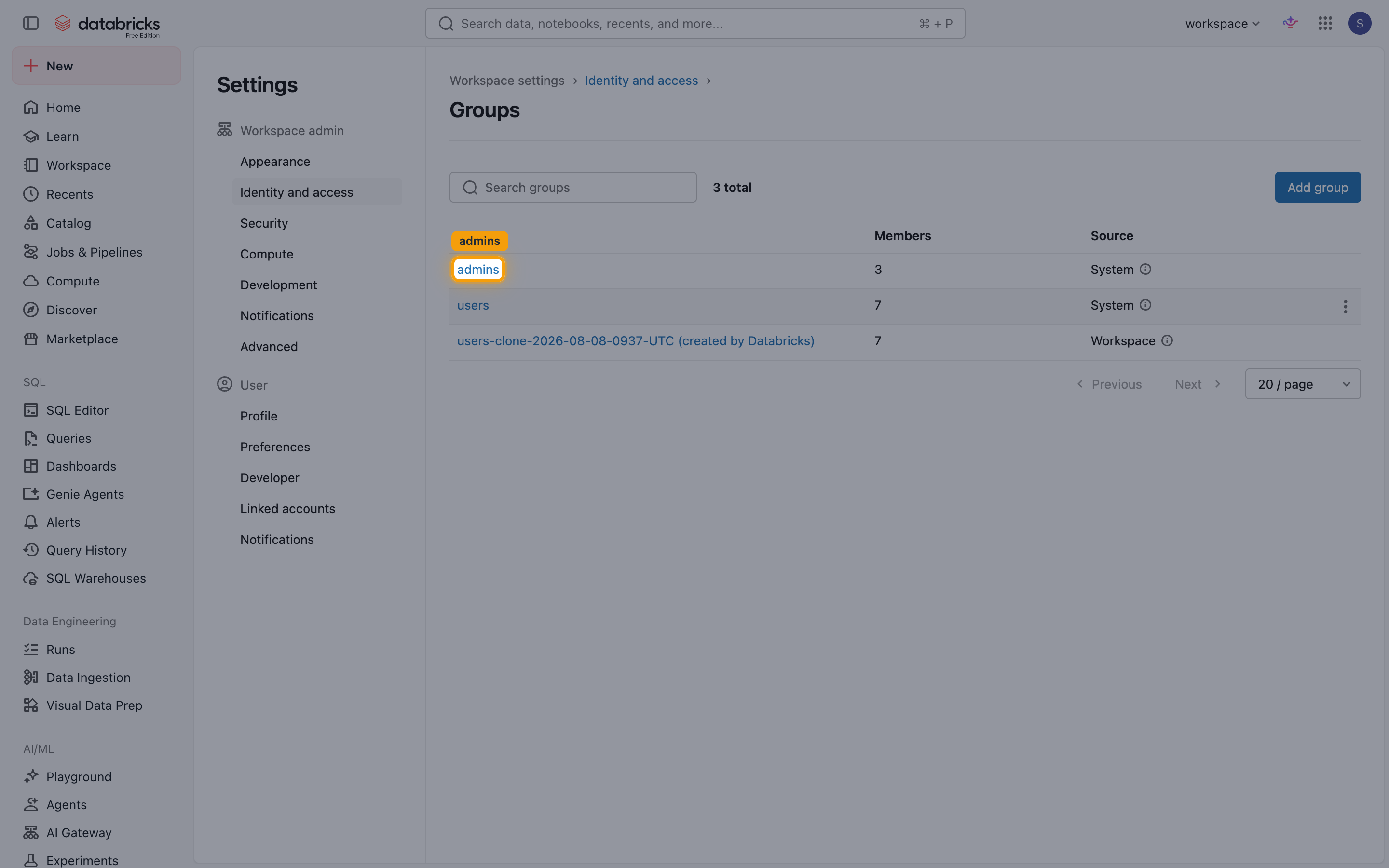
Task: Focus the Search groups field
Action: click(573, 187)
